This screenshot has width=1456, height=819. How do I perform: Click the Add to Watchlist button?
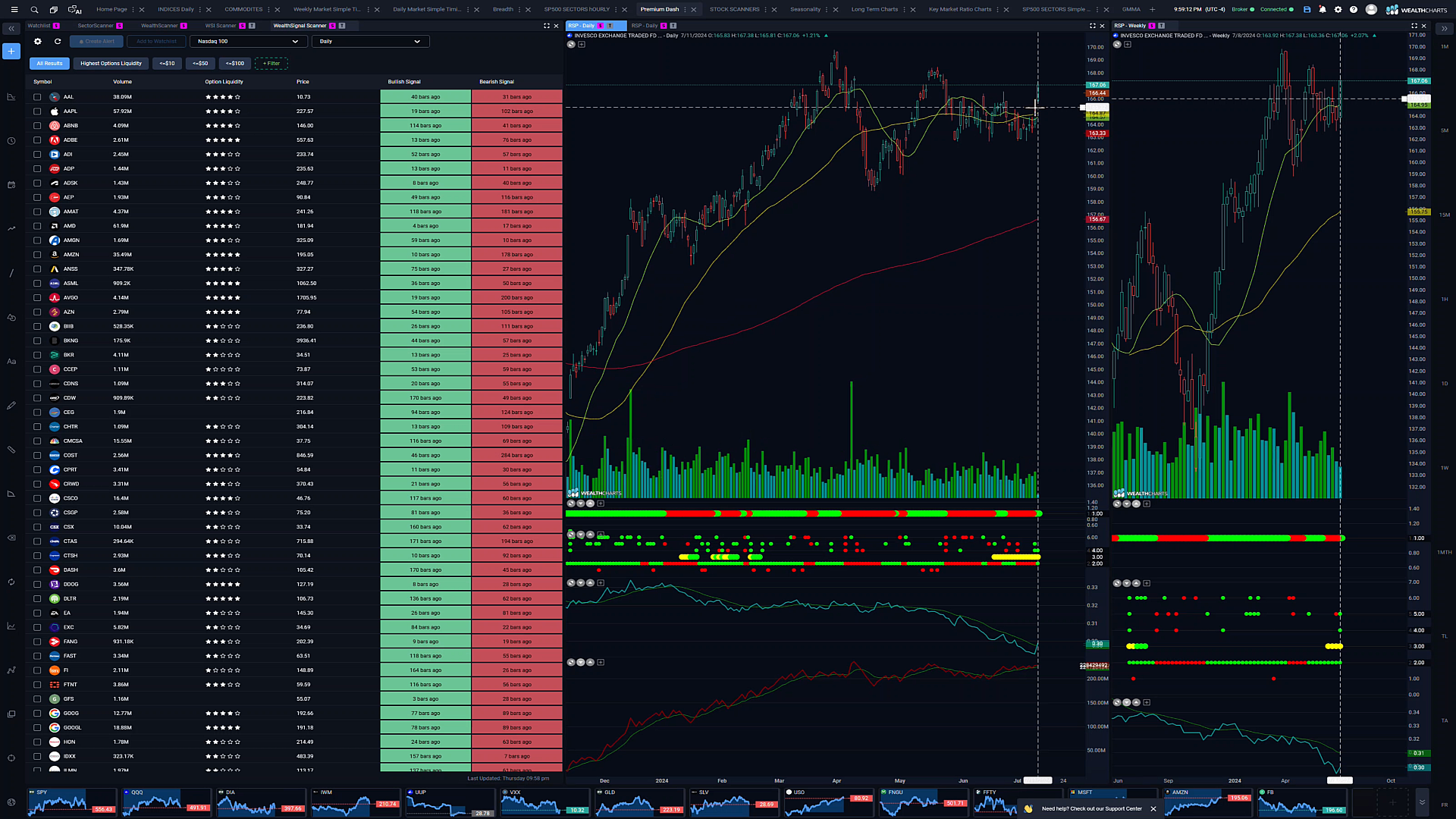pos(156,42)
